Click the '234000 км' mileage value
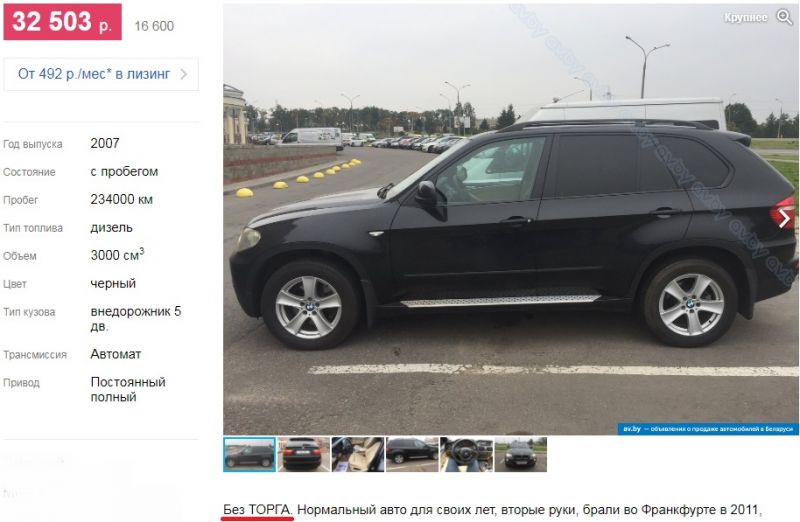 coord(121,200)
